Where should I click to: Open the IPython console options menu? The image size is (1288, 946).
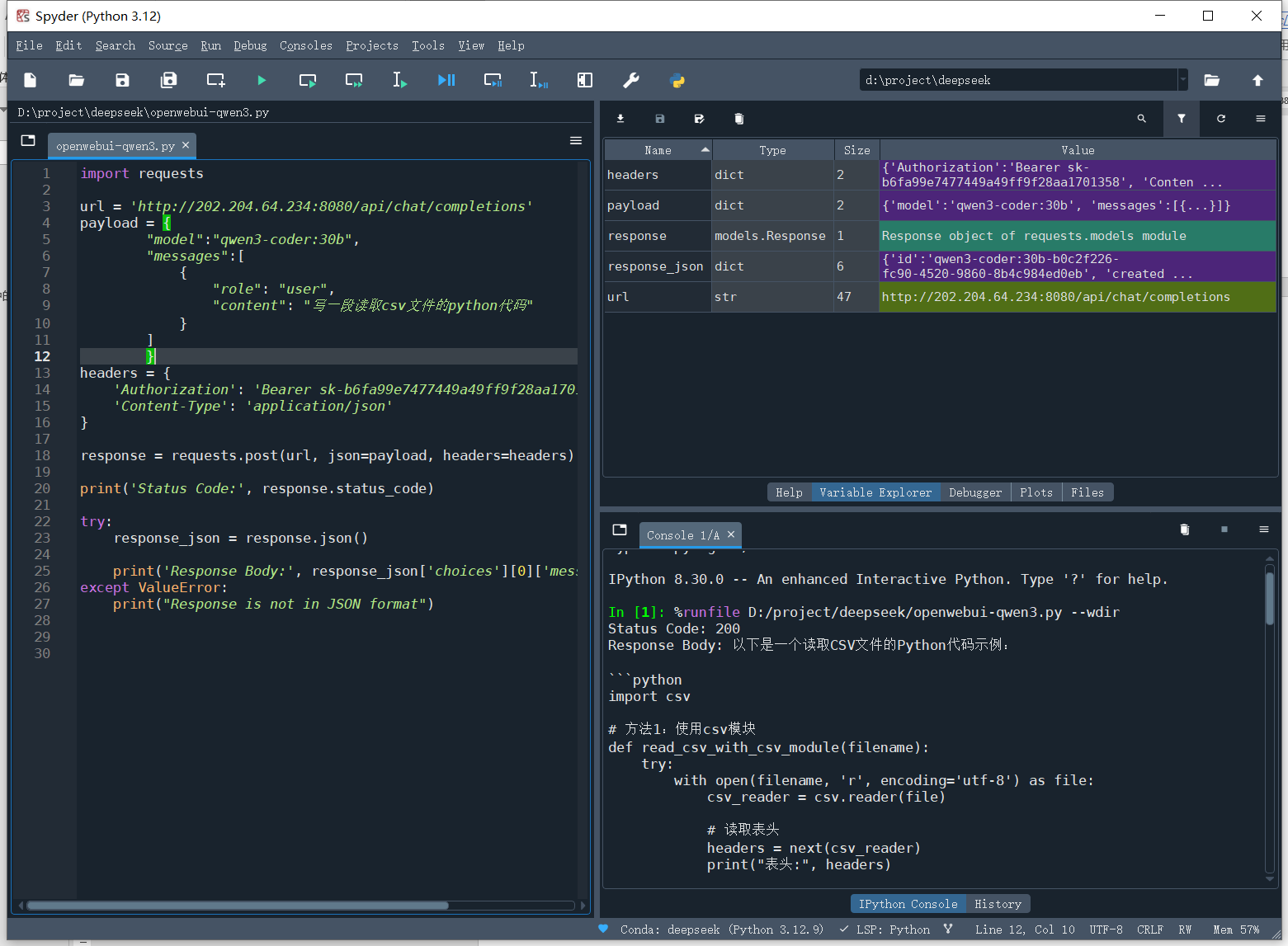click(1263, 529)
